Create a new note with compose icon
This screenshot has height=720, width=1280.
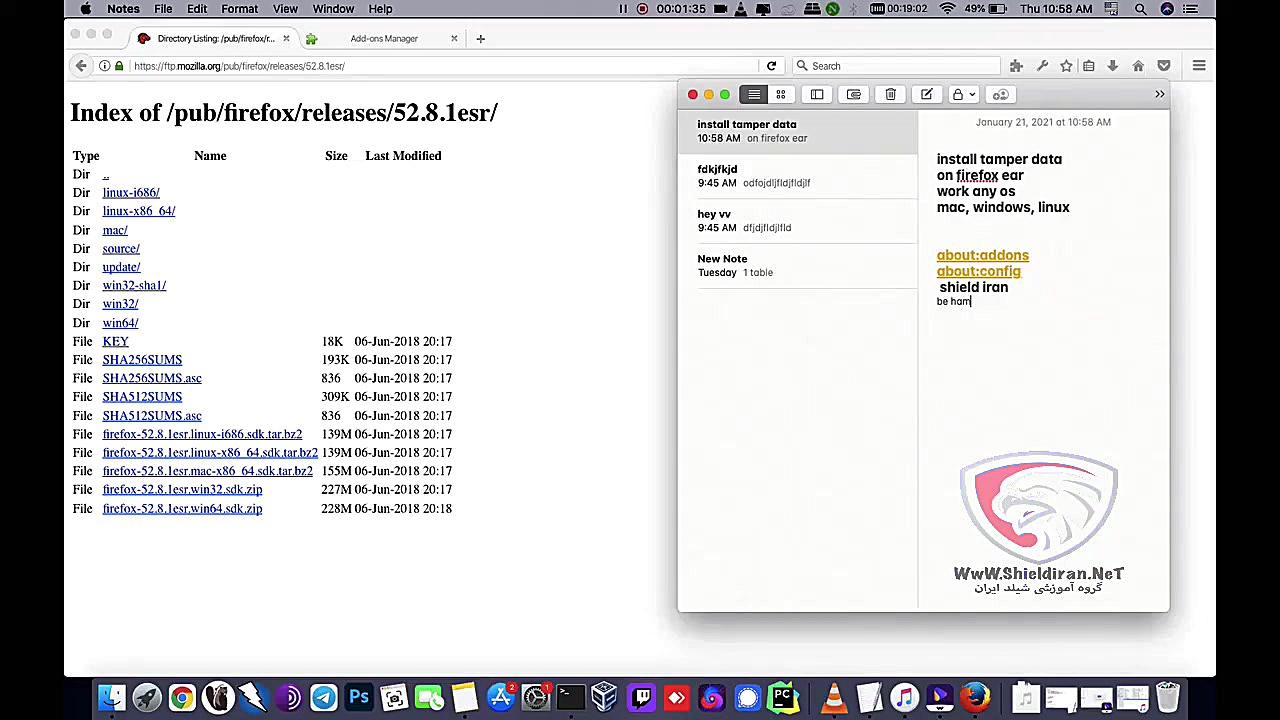(x=927, y=94)
